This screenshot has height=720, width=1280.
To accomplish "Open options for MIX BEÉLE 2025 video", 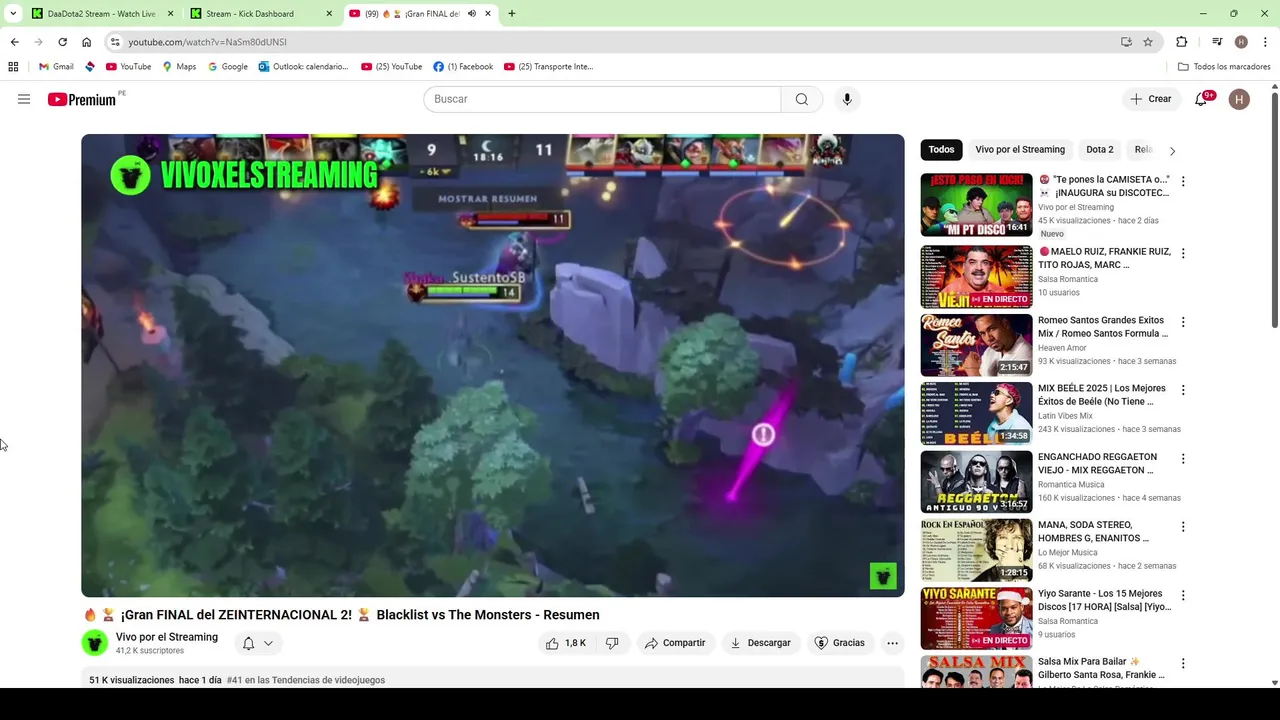I will [1183, 390].
